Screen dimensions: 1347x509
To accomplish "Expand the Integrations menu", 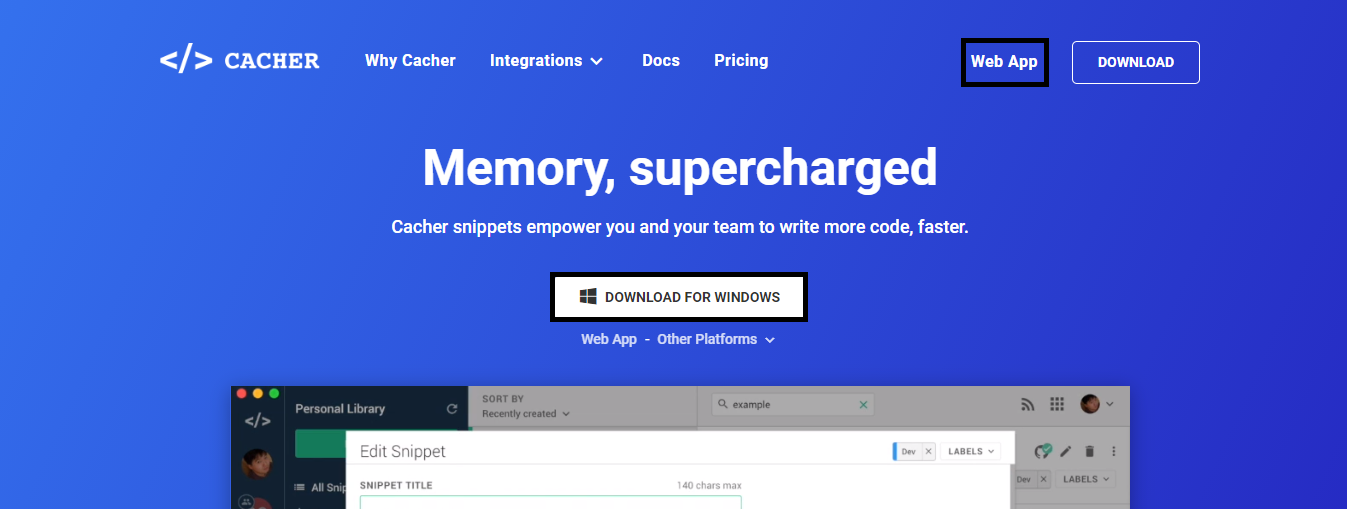I will point(546,61).
